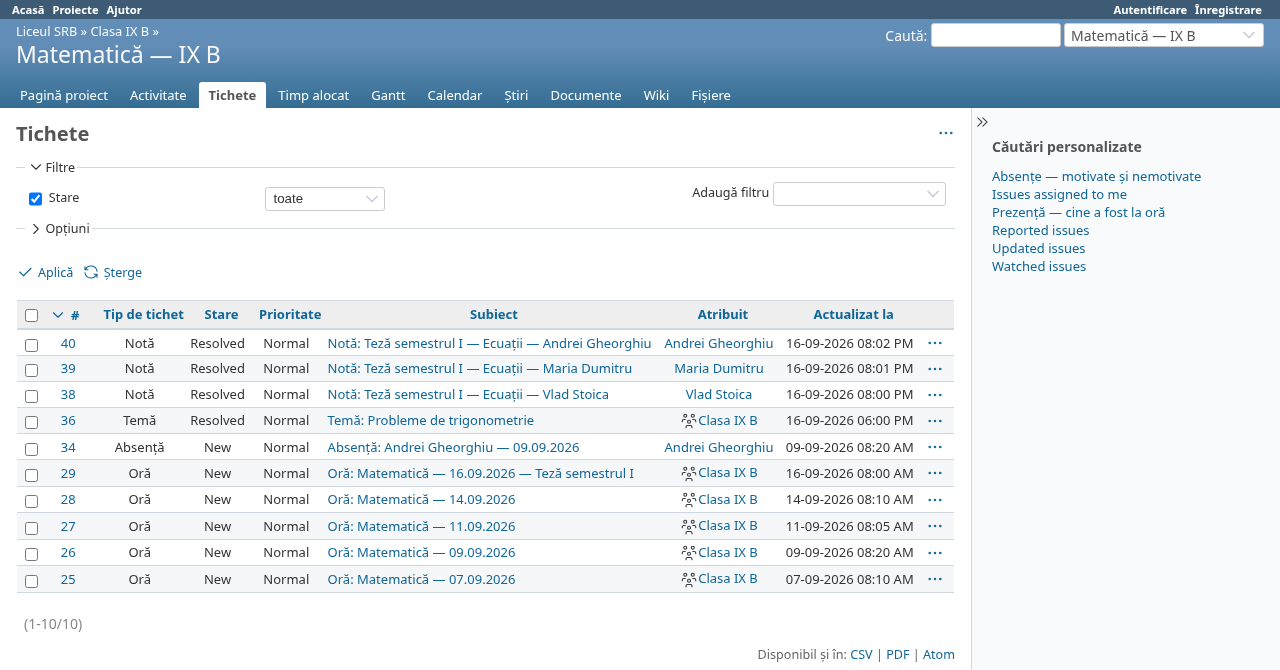This screenshot has height=670, width=1280.
Task: Open actions menu for ticket 28
Action: coord(935,500)
